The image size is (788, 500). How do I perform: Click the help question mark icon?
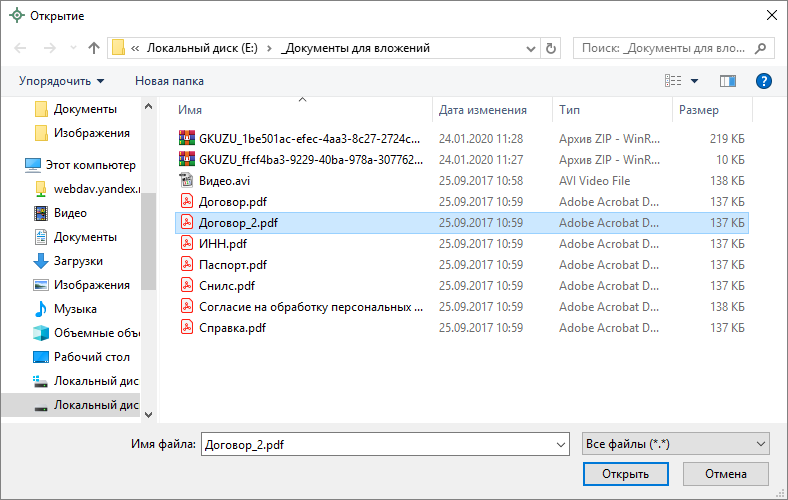click(x=763, y=80)
